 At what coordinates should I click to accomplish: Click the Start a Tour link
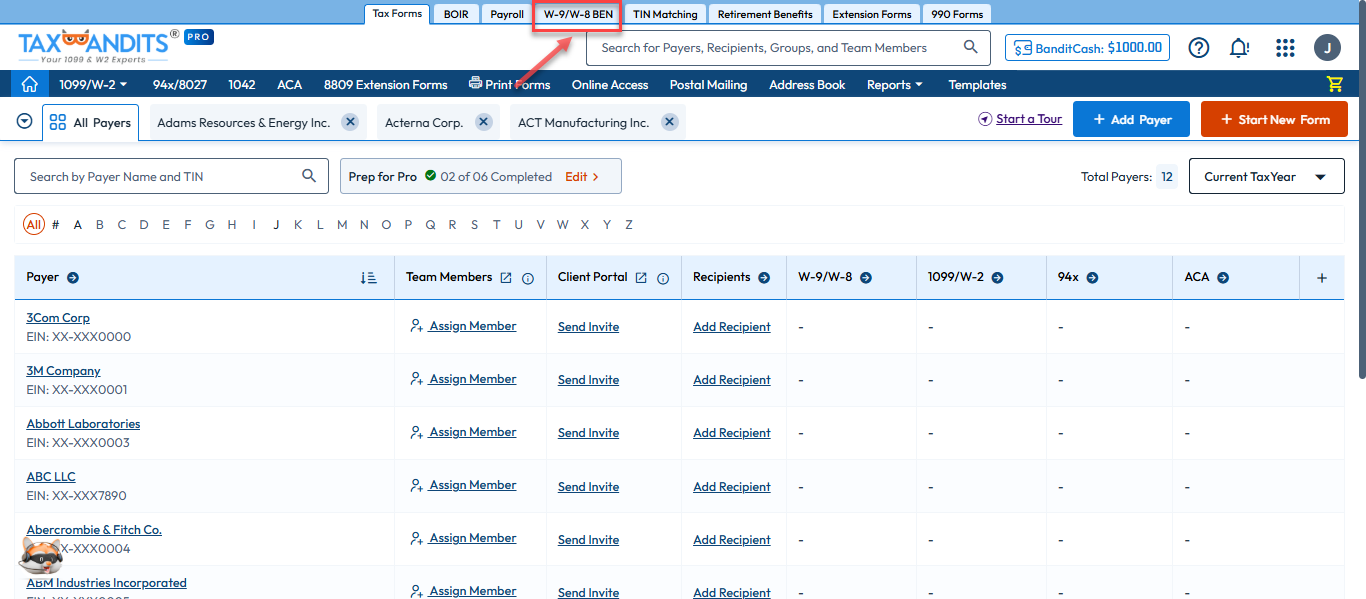tap(1020, 119)
